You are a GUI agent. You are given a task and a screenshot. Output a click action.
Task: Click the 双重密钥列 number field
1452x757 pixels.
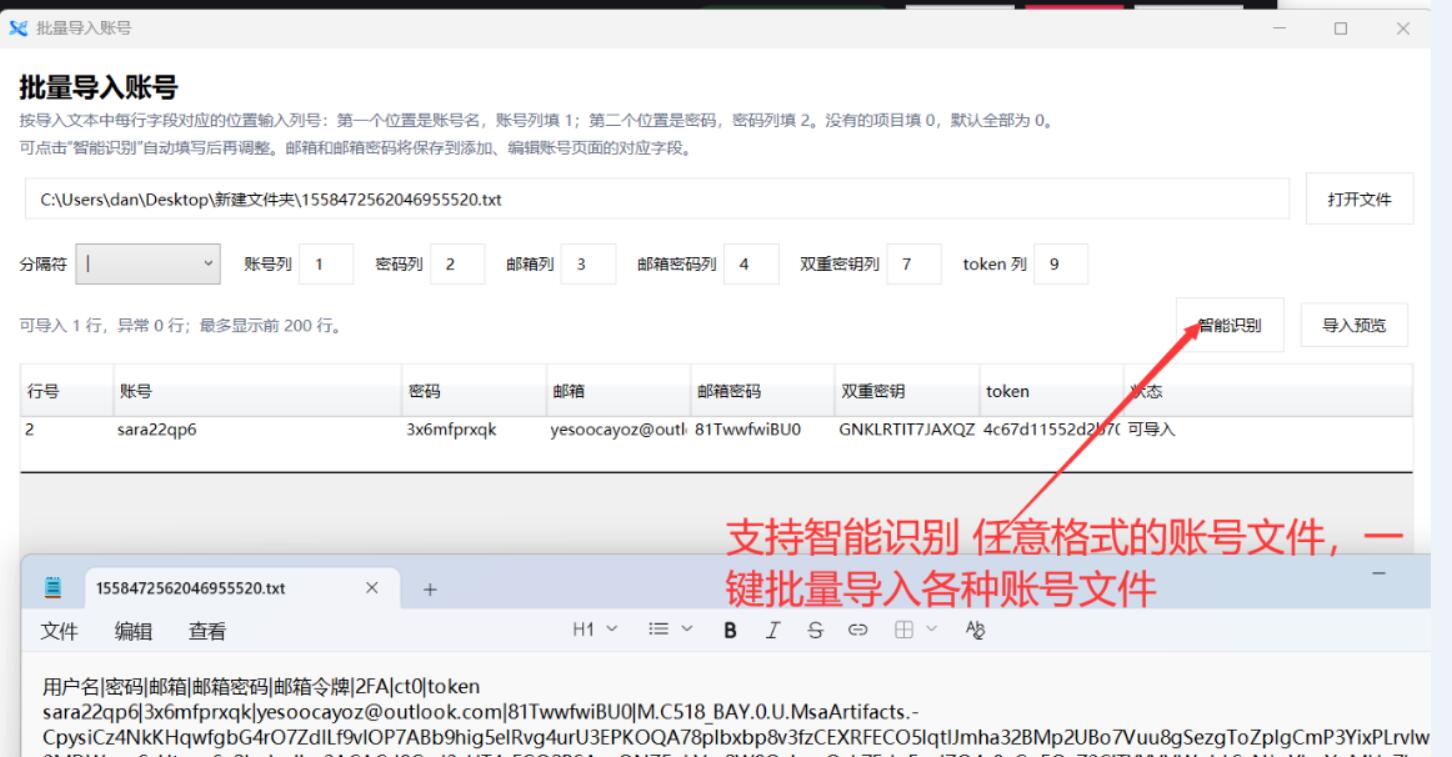(x=914, y=265)
